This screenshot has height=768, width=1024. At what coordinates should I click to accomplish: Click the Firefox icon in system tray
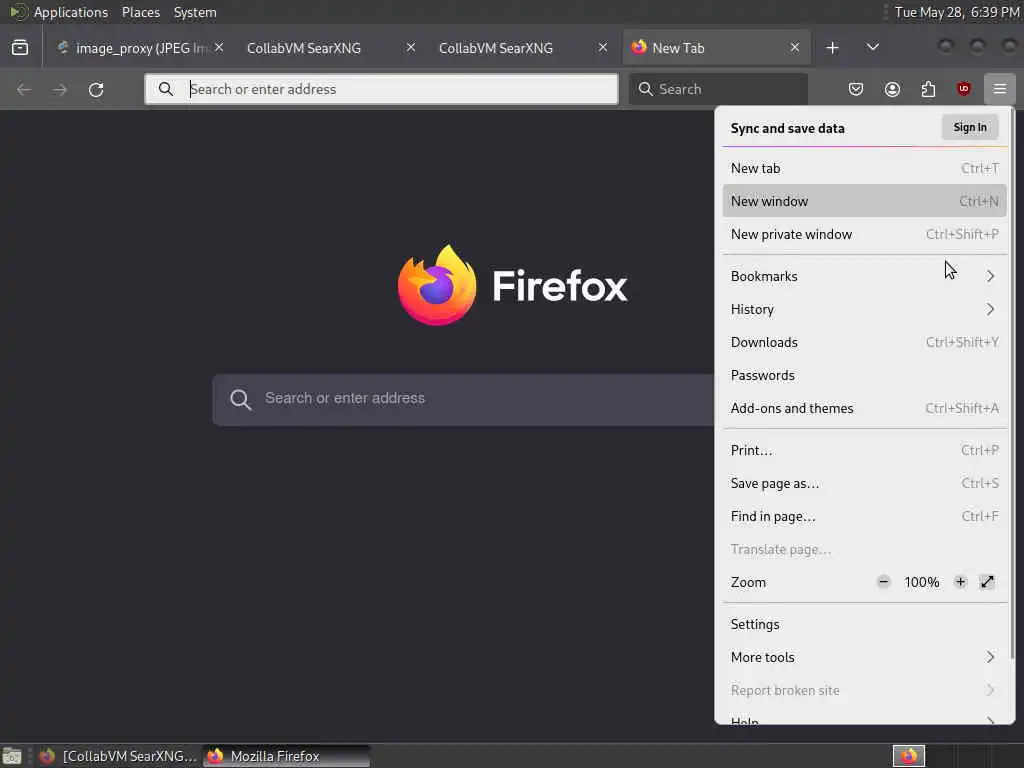[x=909, y=756]
